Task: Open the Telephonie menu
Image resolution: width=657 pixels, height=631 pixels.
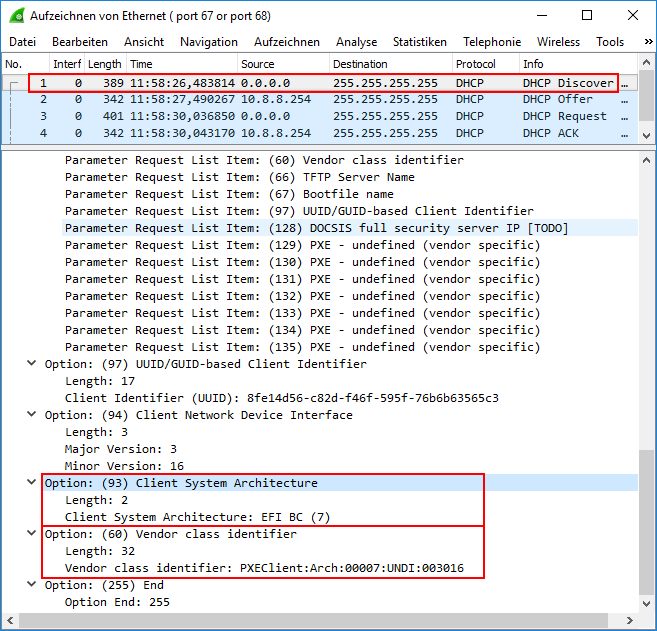Action: point(491,42)
